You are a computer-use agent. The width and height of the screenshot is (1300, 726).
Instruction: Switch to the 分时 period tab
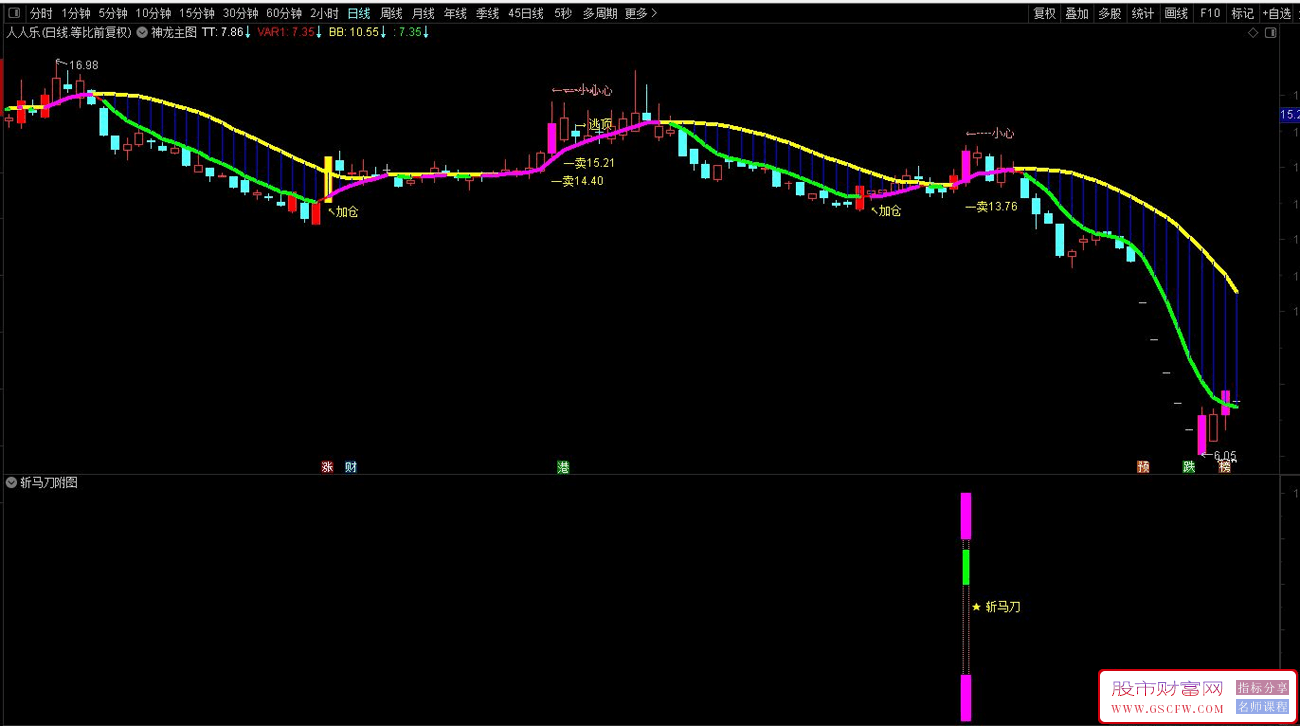pos(41,13)
